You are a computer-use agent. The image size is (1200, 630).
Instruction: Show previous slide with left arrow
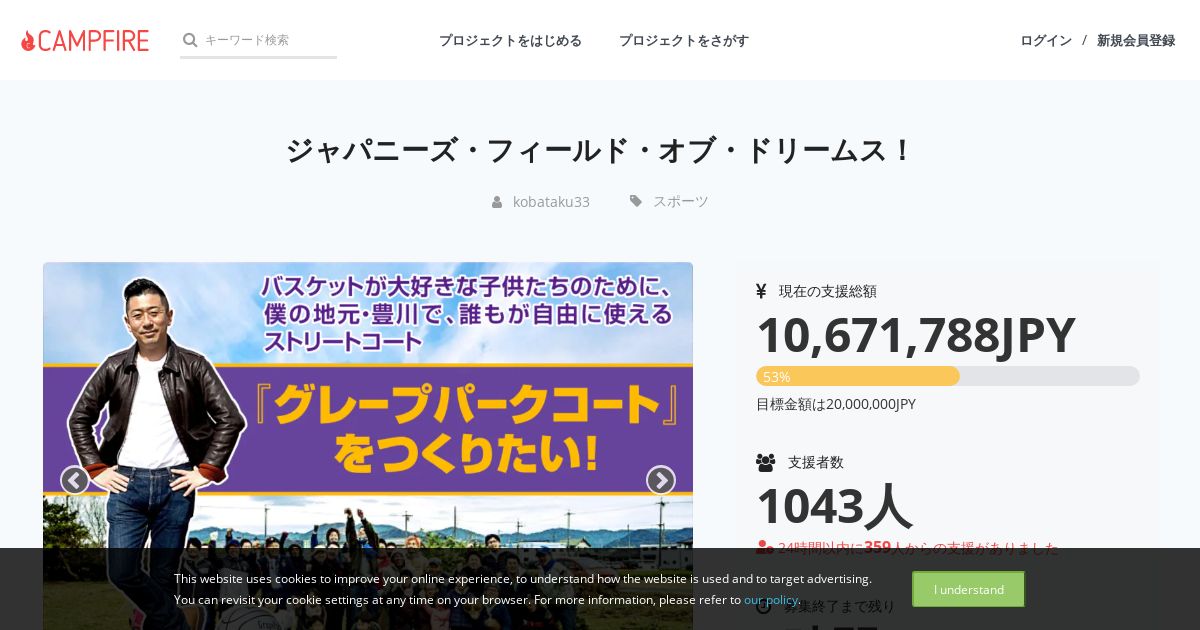point(75,481)
